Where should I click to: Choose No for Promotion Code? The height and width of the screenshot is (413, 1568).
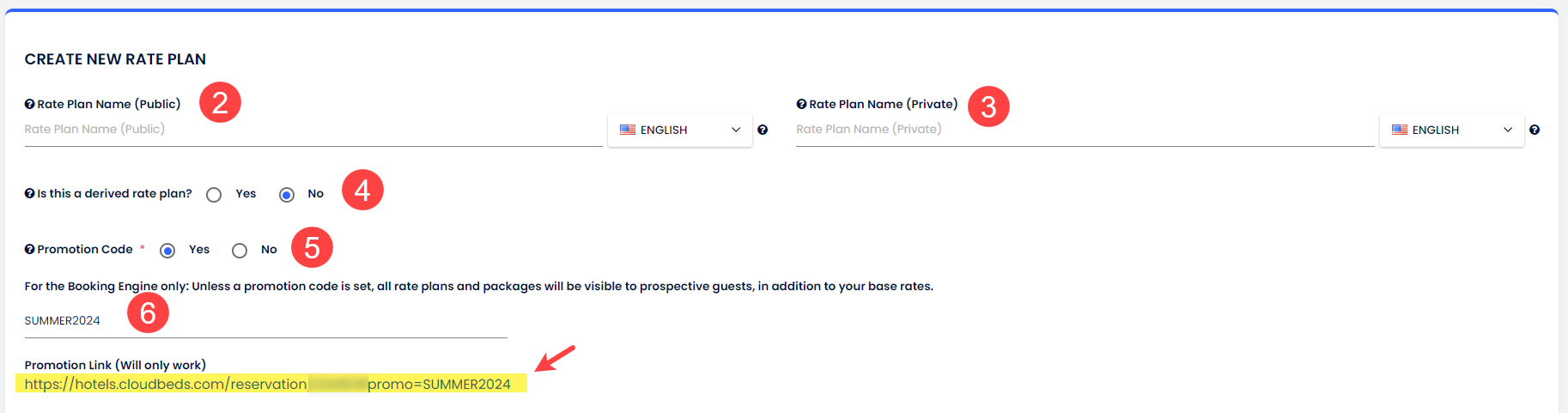click(x=240, y=251)
